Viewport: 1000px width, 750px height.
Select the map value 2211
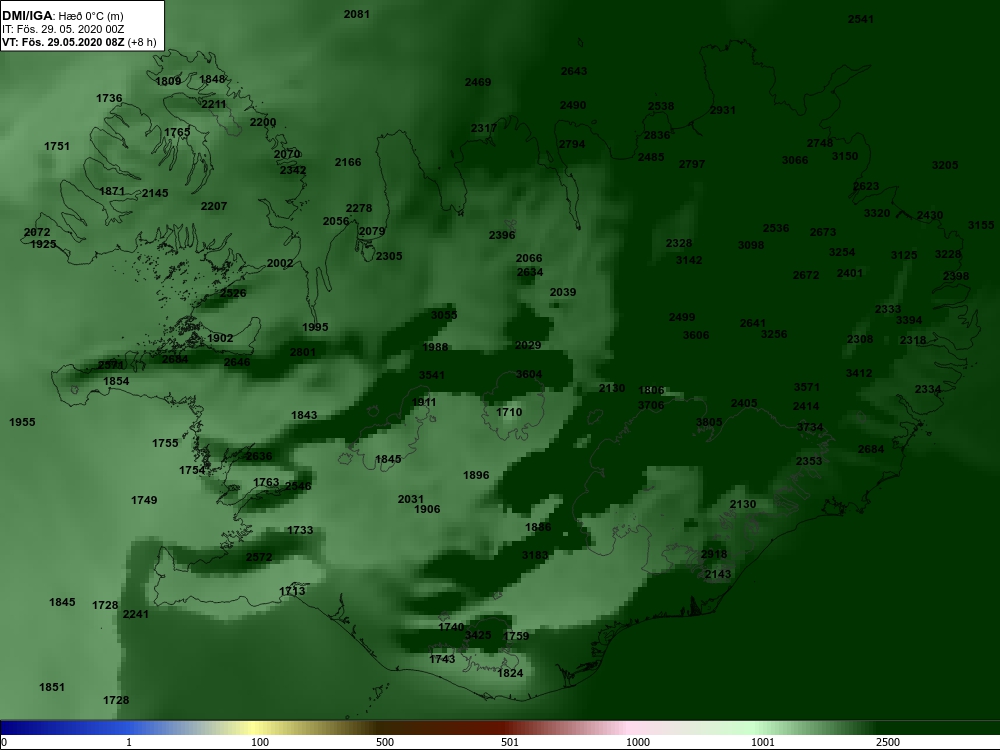[214, 105]
